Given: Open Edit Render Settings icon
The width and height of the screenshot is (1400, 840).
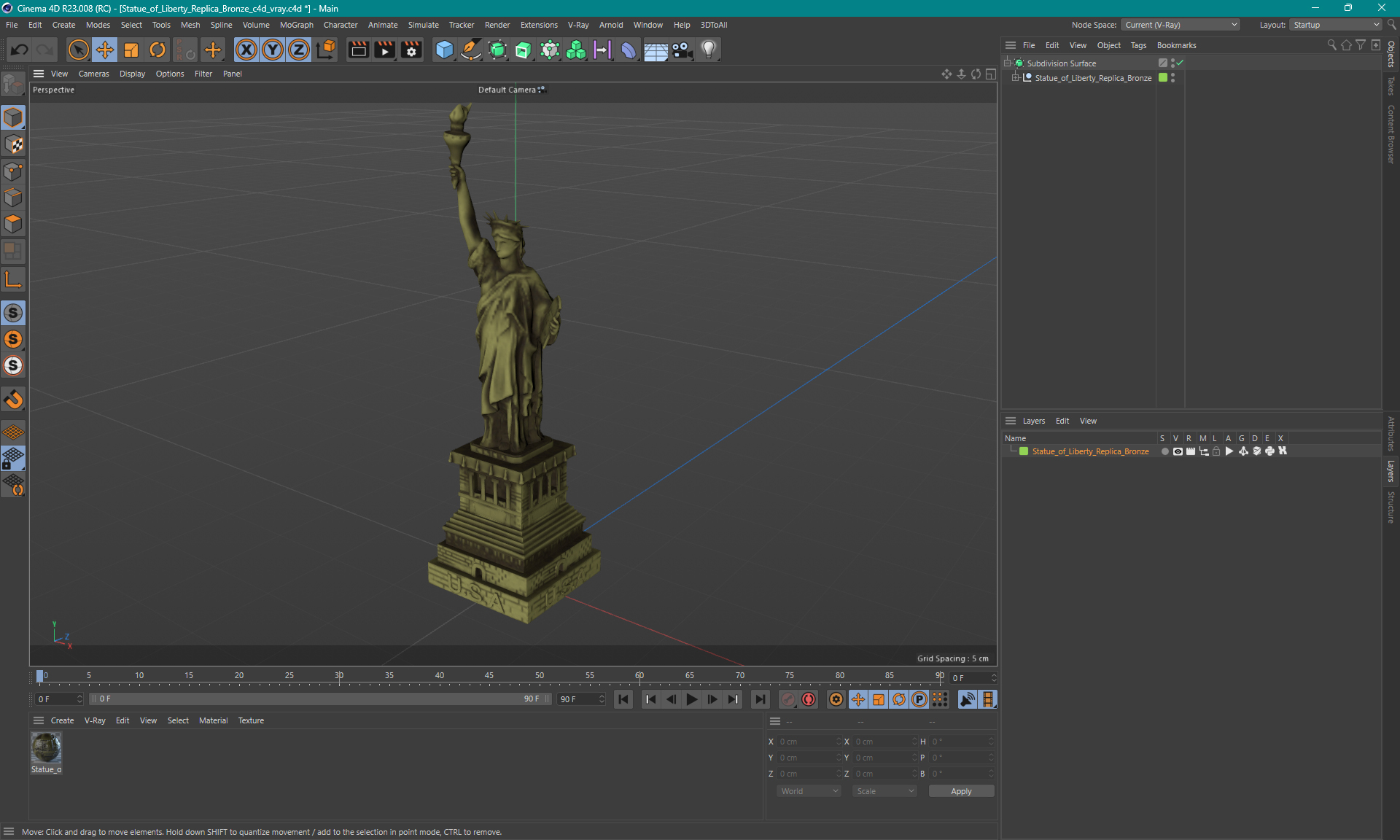Looking at the screenshot, I should [411, 50].
